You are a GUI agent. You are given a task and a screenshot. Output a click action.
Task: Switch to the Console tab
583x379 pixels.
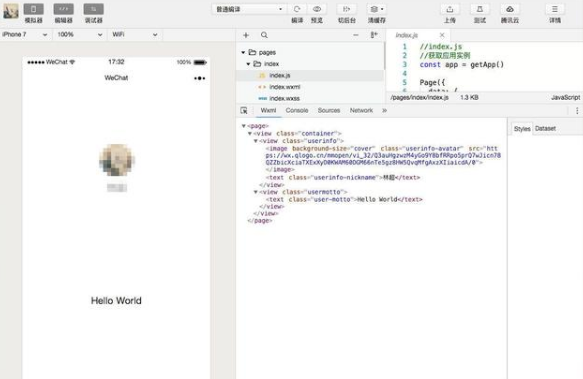point(297,110)
